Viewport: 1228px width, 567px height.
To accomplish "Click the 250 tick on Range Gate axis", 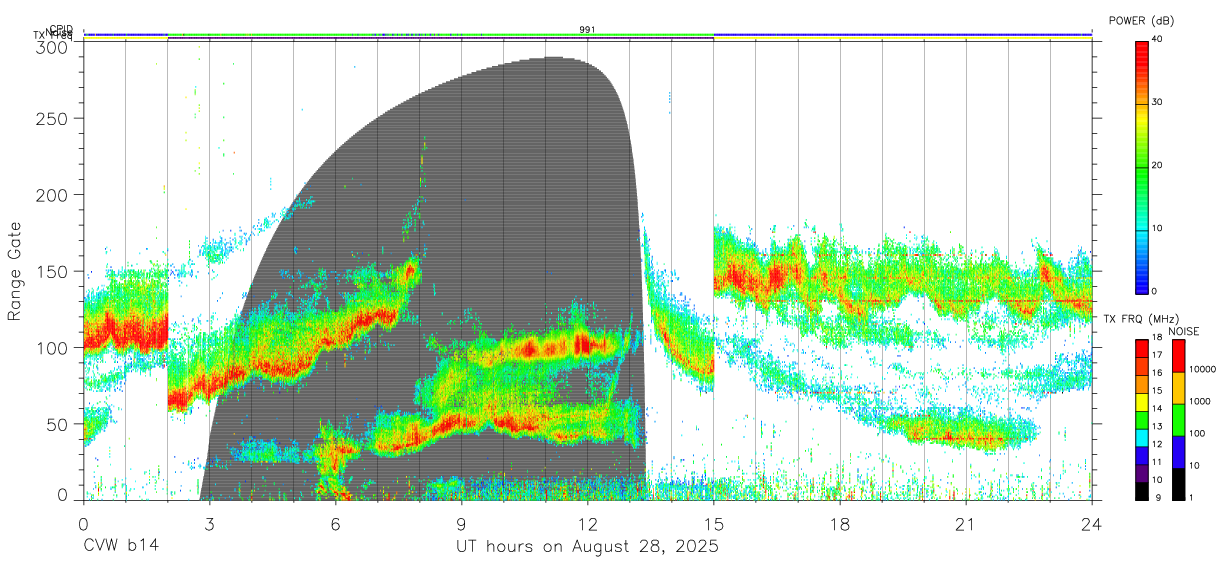I will (x=50, y=118).
